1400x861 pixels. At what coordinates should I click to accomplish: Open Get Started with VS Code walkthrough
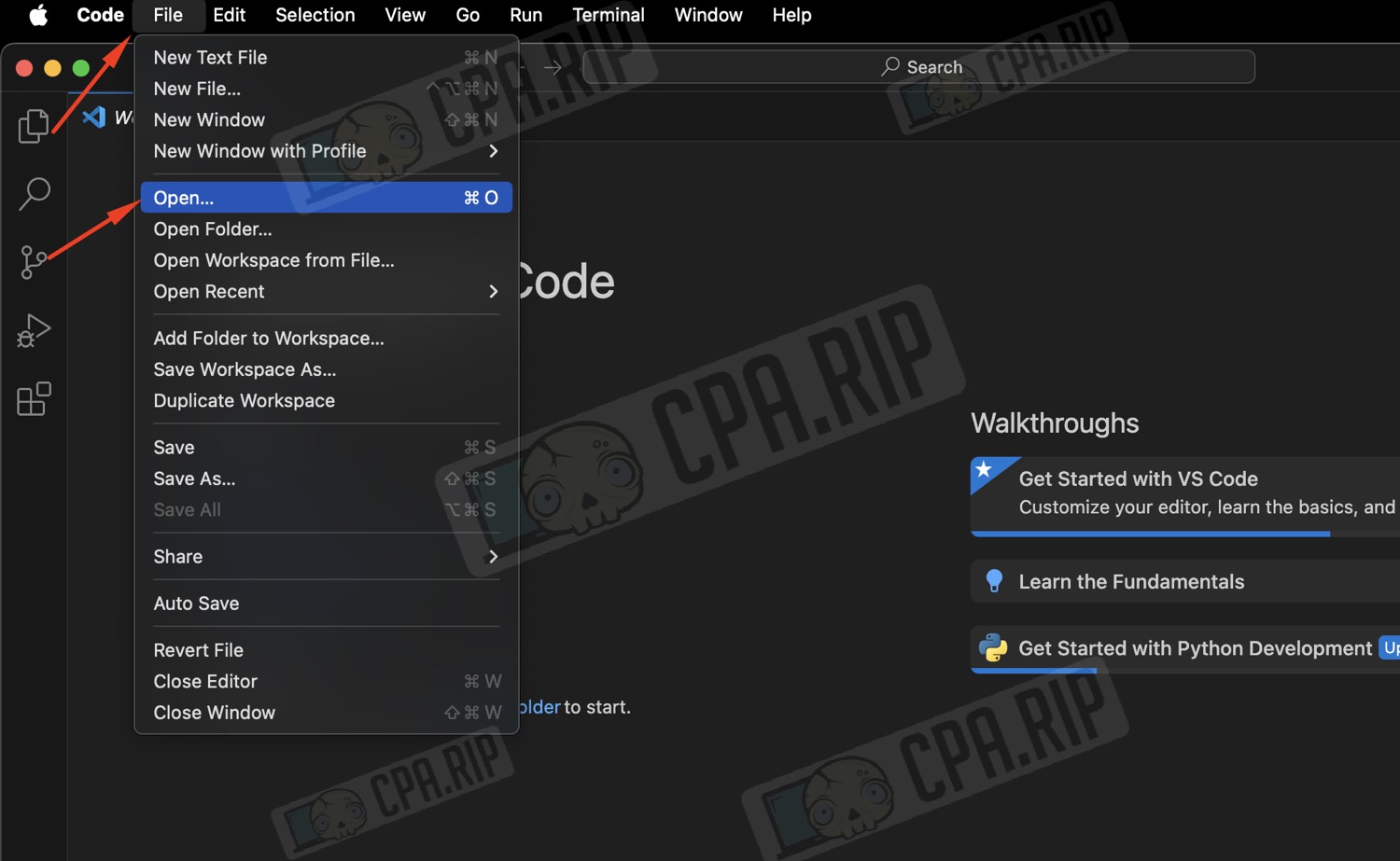[1185, 494]
